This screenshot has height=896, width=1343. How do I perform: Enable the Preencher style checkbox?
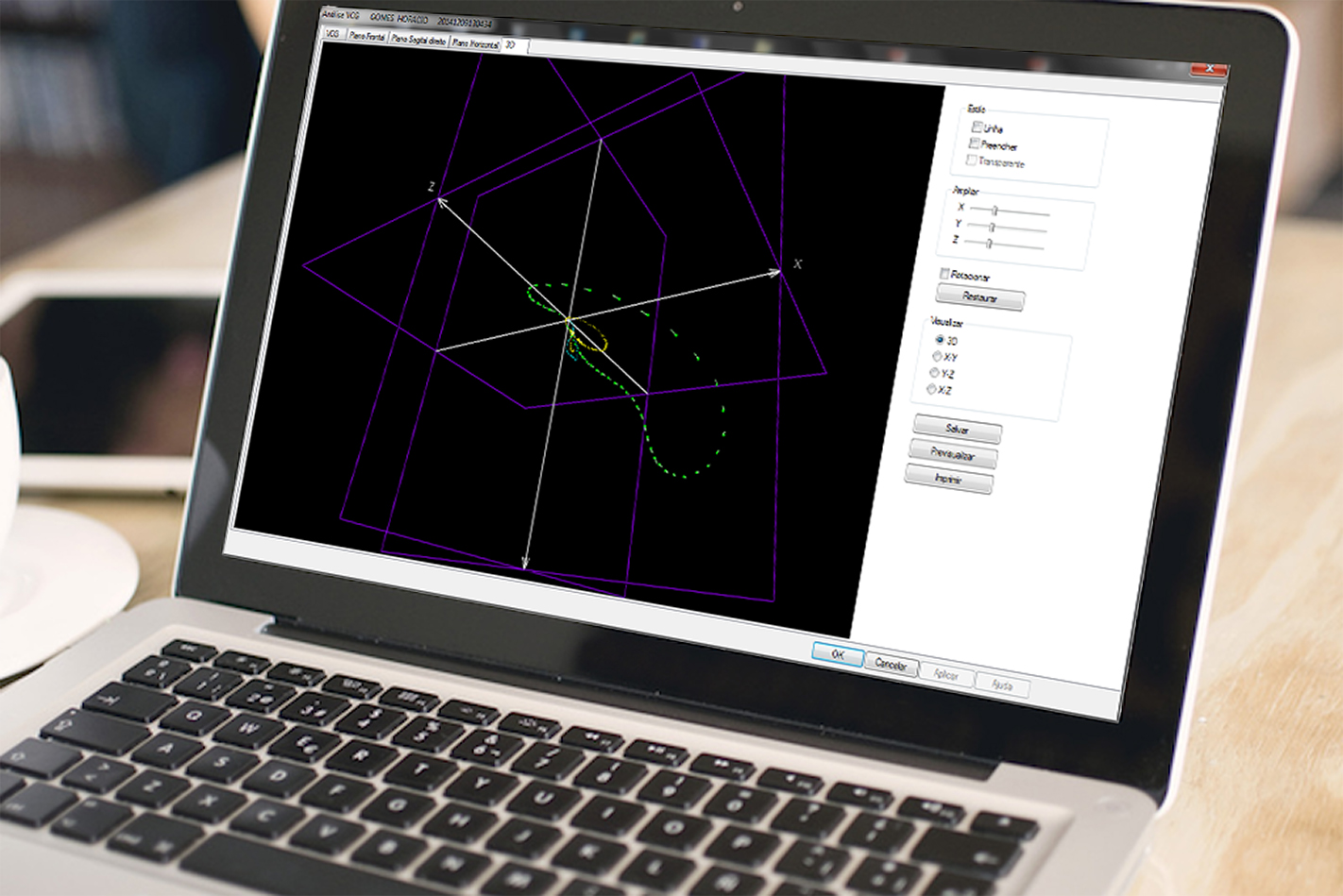point(974,143)
